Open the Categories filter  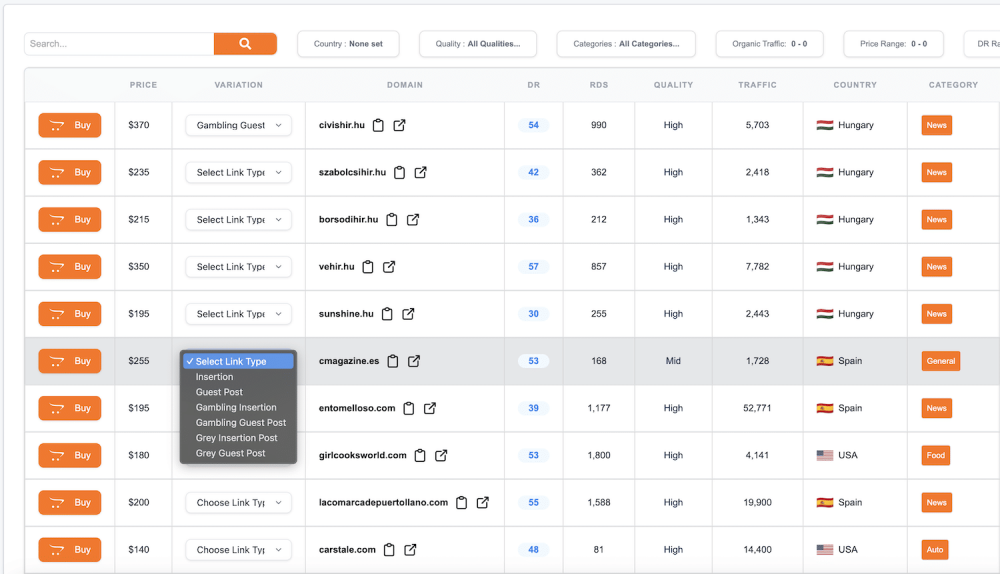tap(626, 44)
